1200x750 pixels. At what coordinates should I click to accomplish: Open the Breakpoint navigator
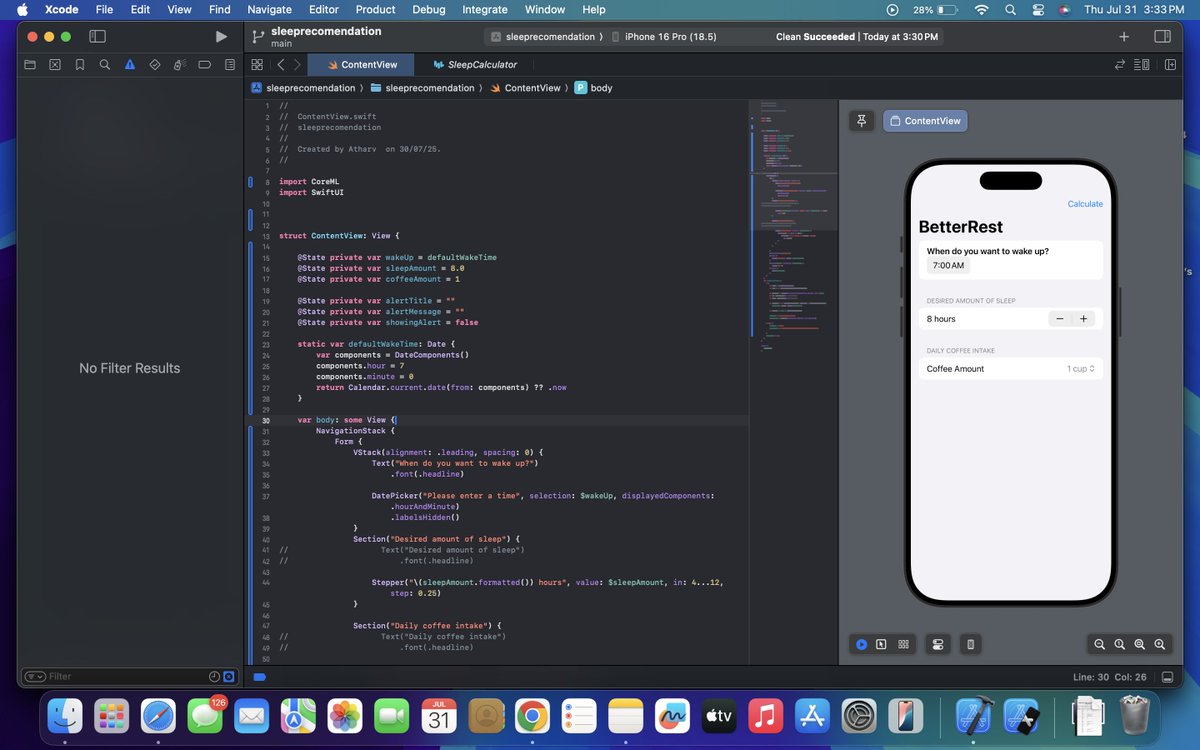(x=205, y=64)
